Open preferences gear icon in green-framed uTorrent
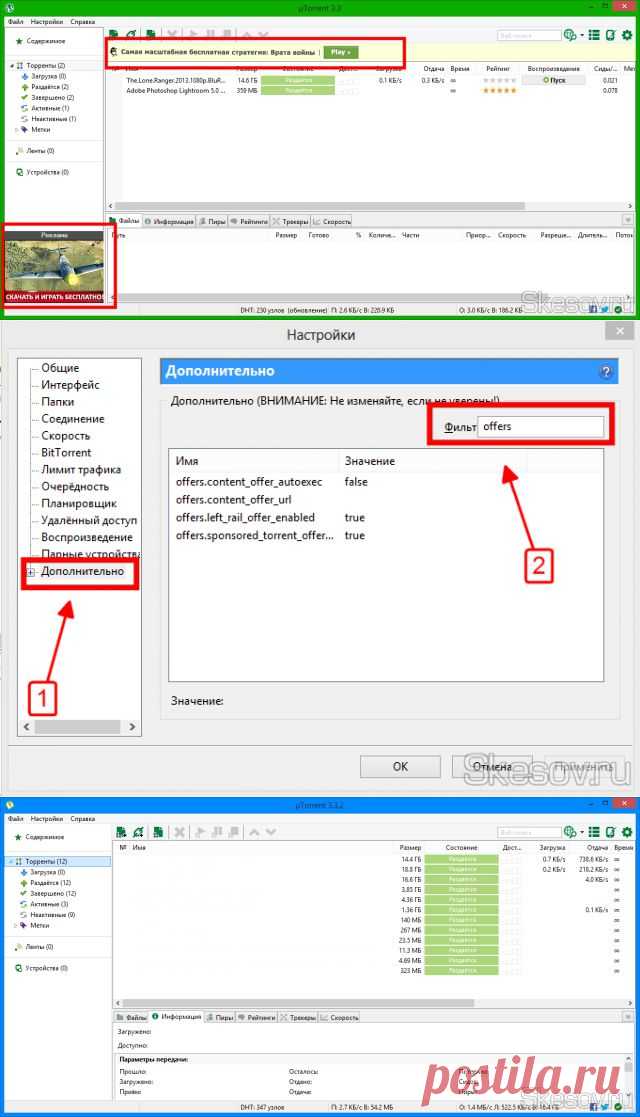 [626, 35]
